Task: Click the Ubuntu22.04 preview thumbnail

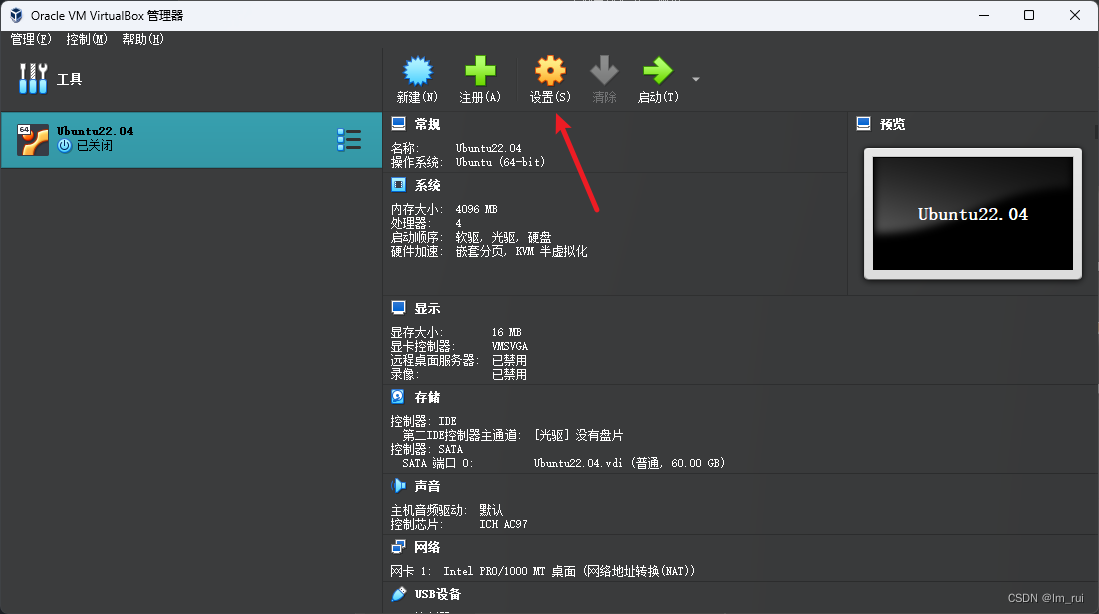Action: pyautogui.click(x=973, y=214)
